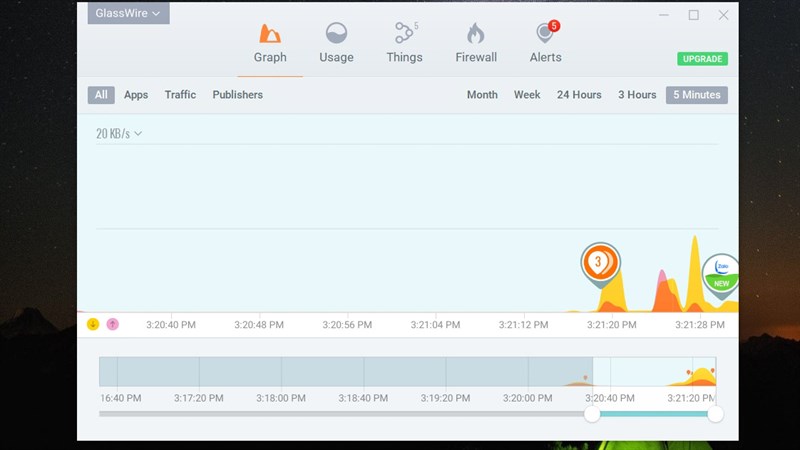Maximize the GlassWire window
800x450 pixels.
pos(693,15)
